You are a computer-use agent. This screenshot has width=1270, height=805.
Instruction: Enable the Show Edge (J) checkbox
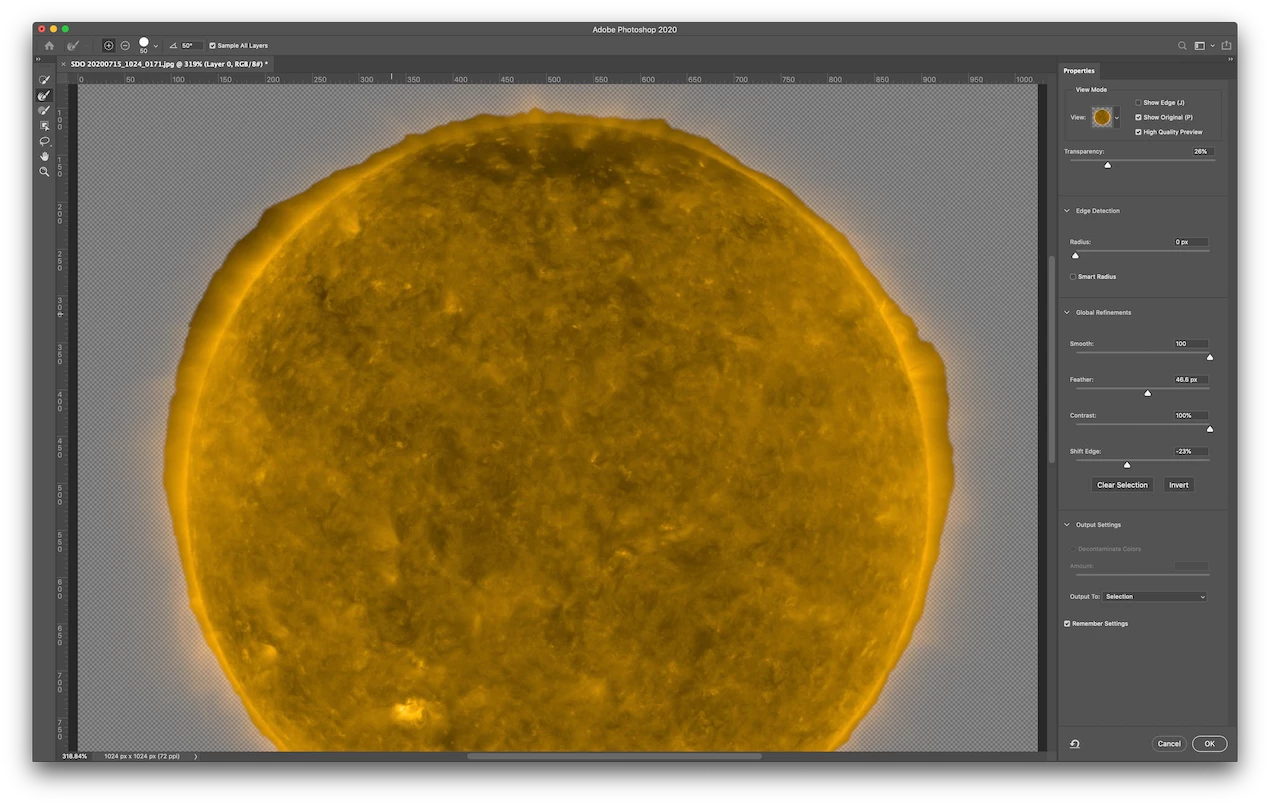(1139, 103)
